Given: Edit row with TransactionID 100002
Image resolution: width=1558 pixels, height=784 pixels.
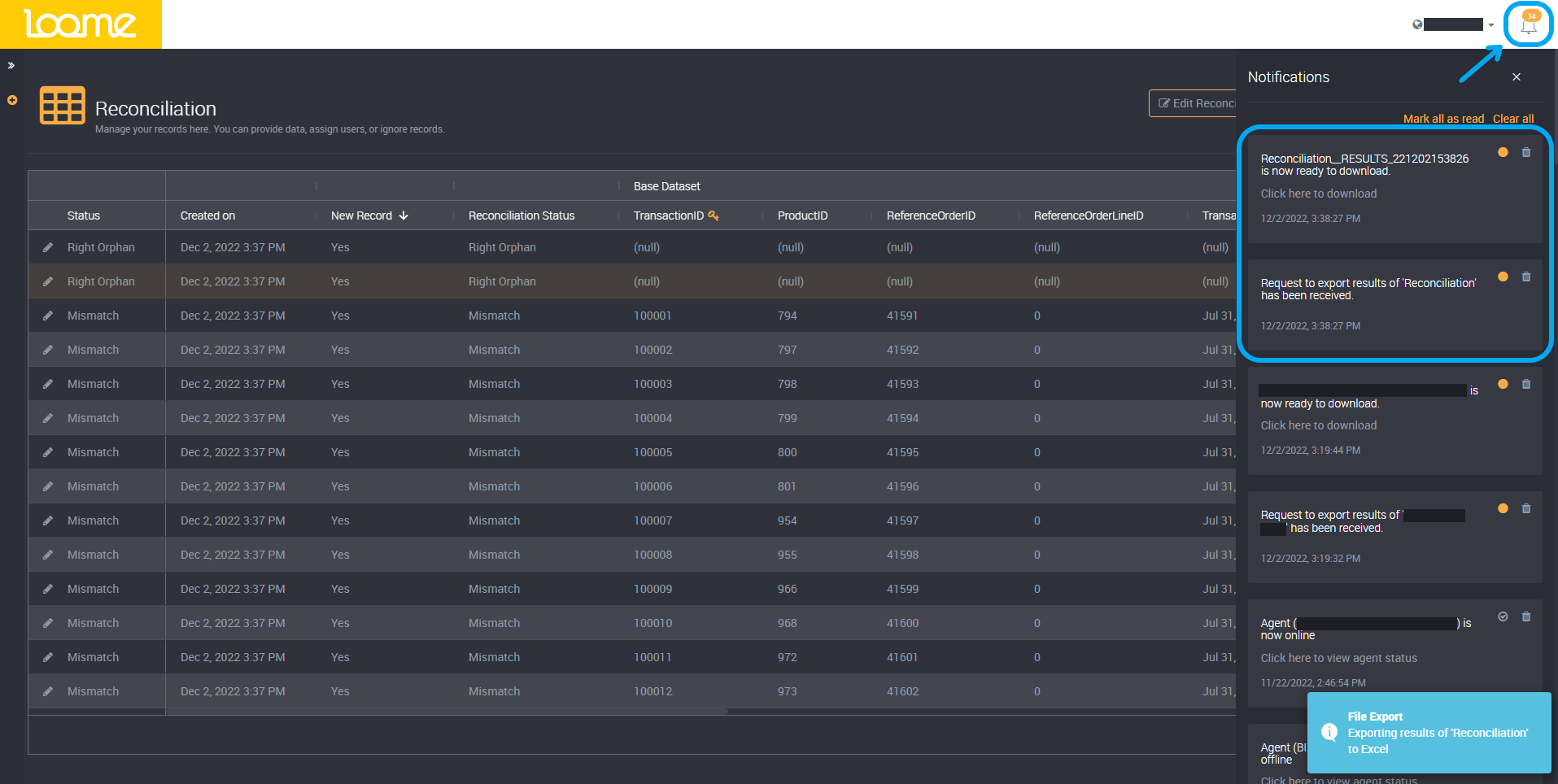Looking at the screenshot, I should (48, 350).
